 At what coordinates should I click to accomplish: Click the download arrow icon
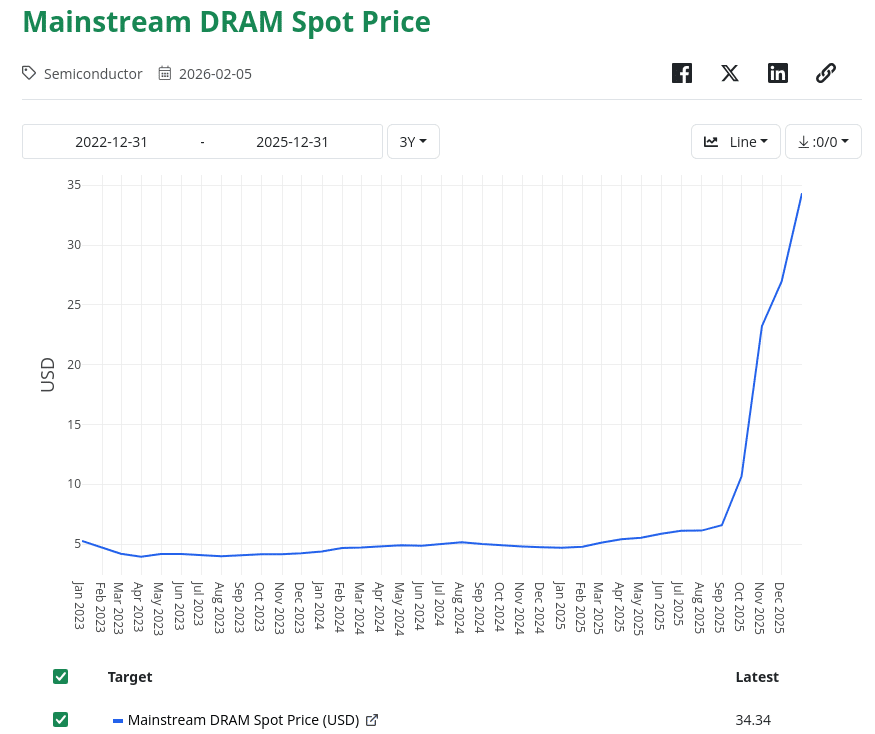click(803, 142)
